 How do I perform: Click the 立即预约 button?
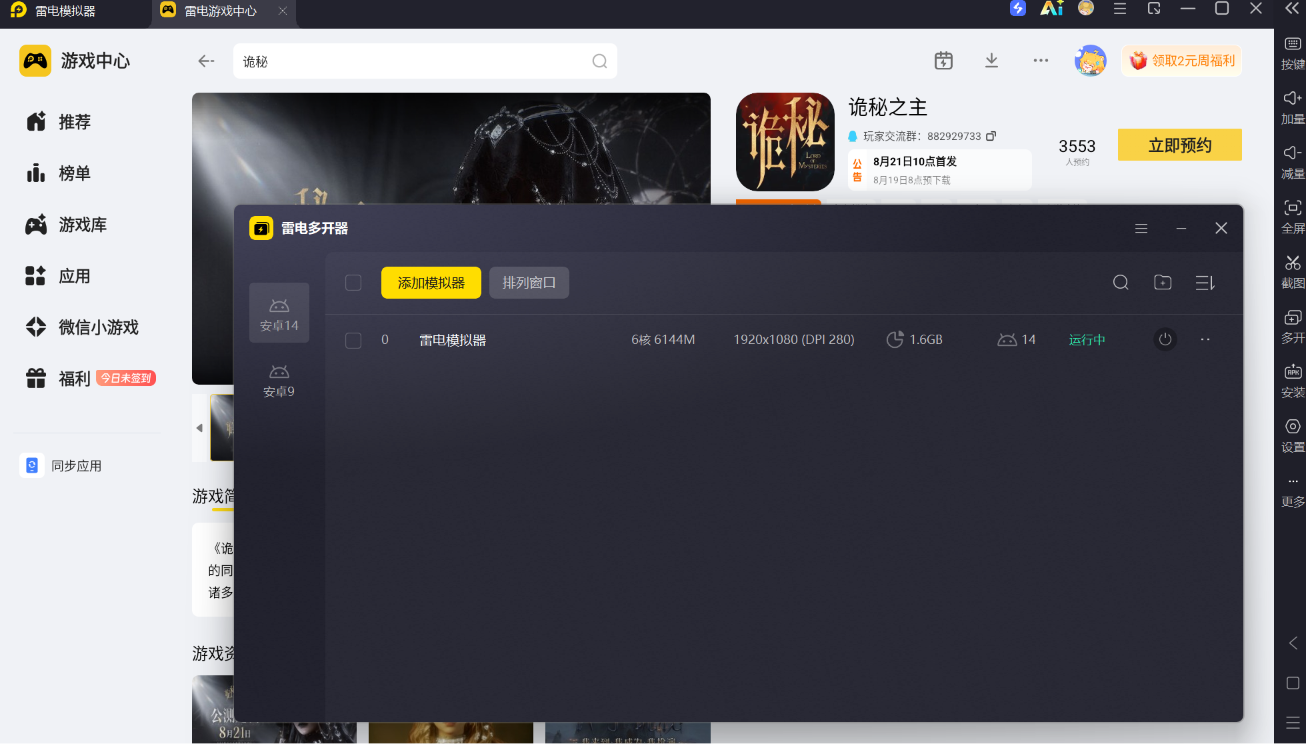[1180, 145]
